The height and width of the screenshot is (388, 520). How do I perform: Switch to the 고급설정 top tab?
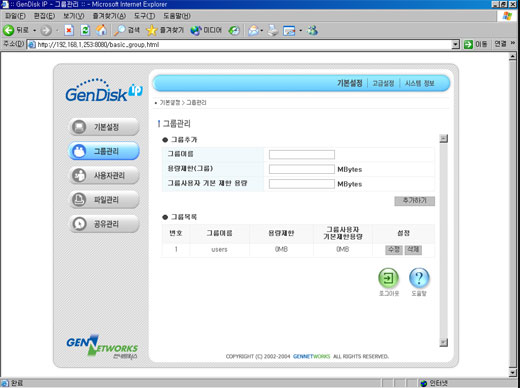383,83
